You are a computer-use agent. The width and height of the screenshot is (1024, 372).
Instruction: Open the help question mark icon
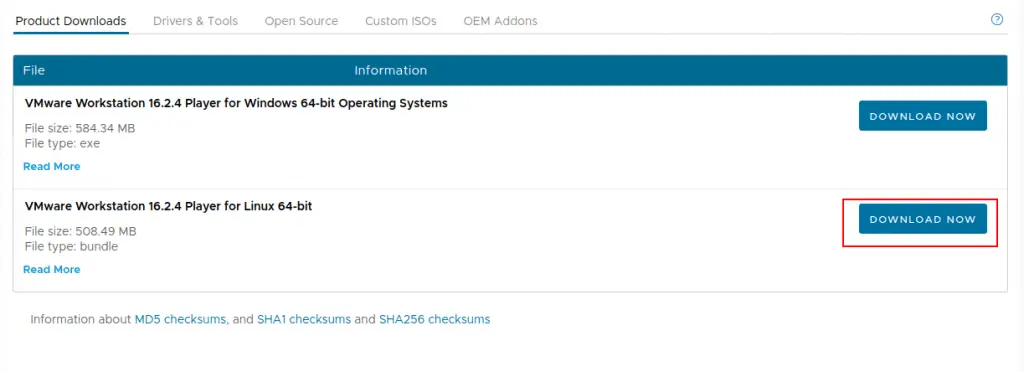[997, 20]
